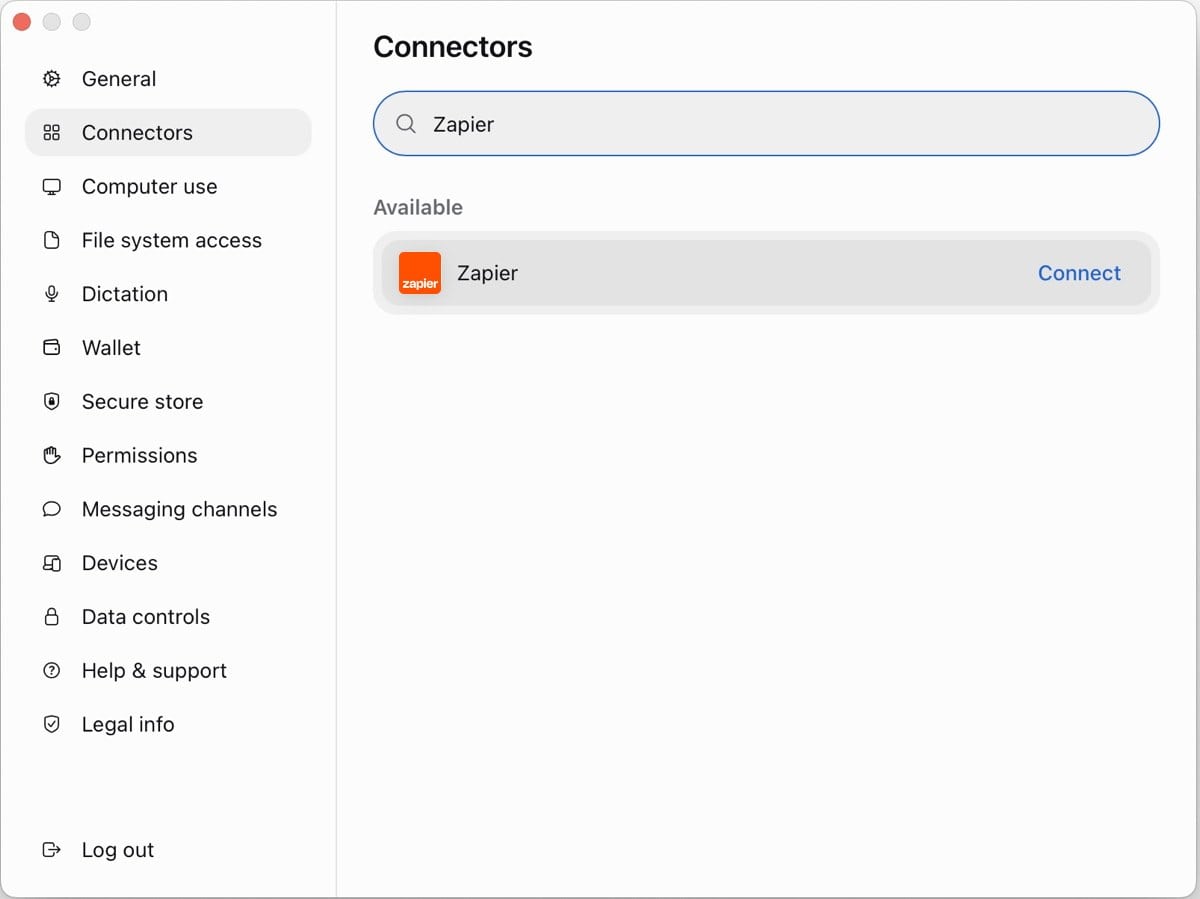Image resolution: width=1200 pixels, height=899 pixels.
Task: Click the Wallet icon in sidebar
Action: pos(52,348)
